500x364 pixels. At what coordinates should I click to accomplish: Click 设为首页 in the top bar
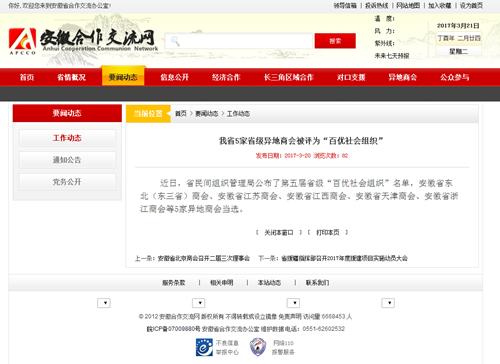tap(471, 6)
